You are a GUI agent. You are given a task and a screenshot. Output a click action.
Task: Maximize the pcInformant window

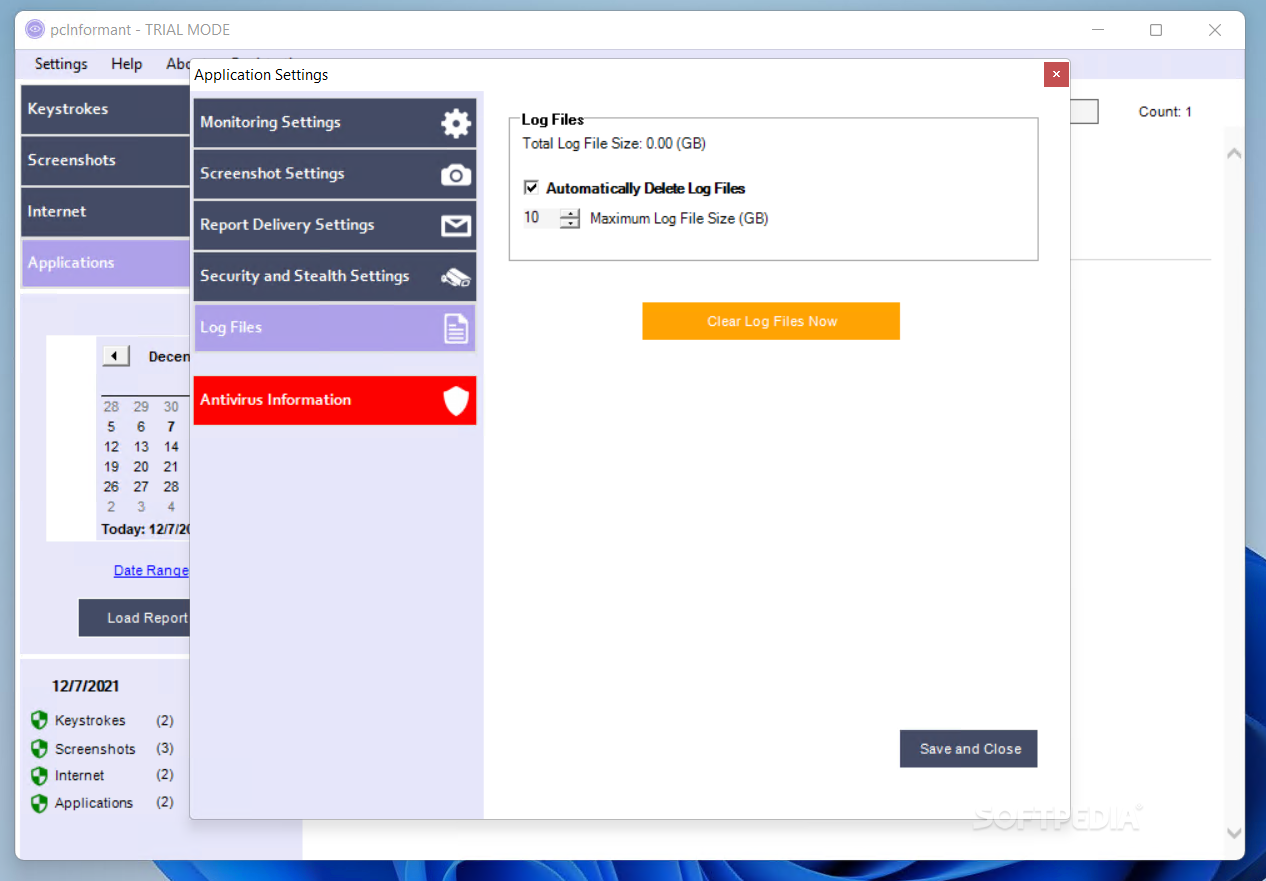pyautogui.click(x=1156, y=30)
